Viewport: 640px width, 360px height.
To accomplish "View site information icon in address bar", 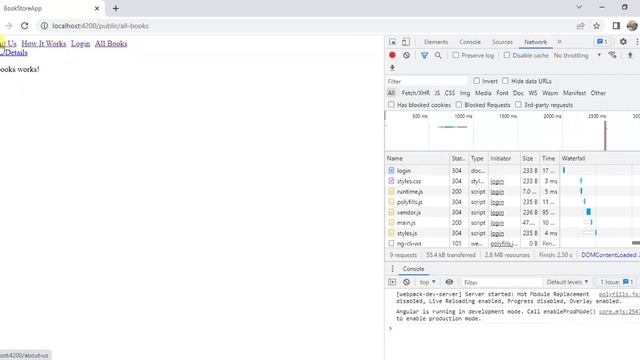I will [x=44, y=26].
